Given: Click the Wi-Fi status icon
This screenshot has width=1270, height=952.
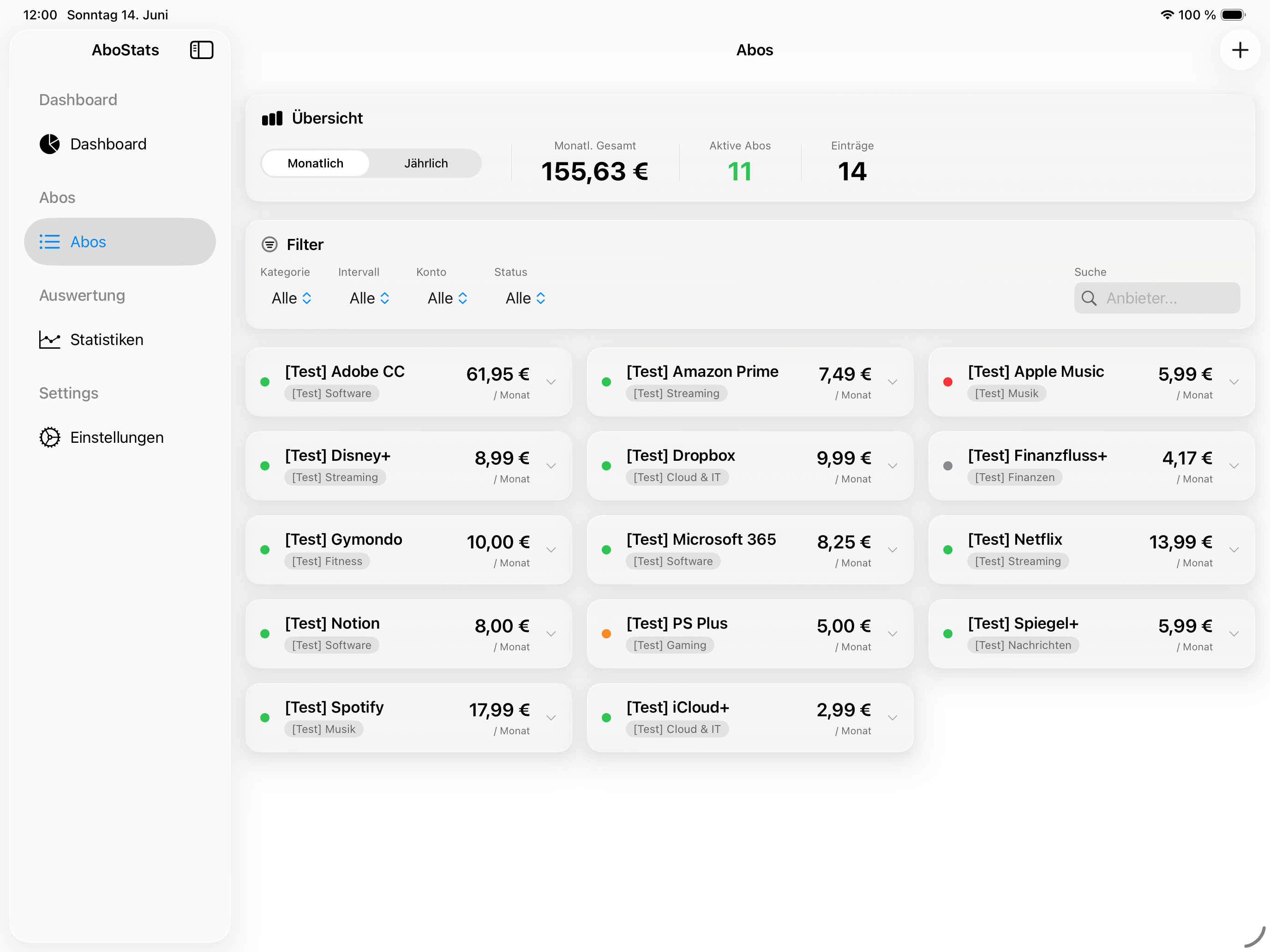Looking at the screenshot, I should pos(1166,15).
